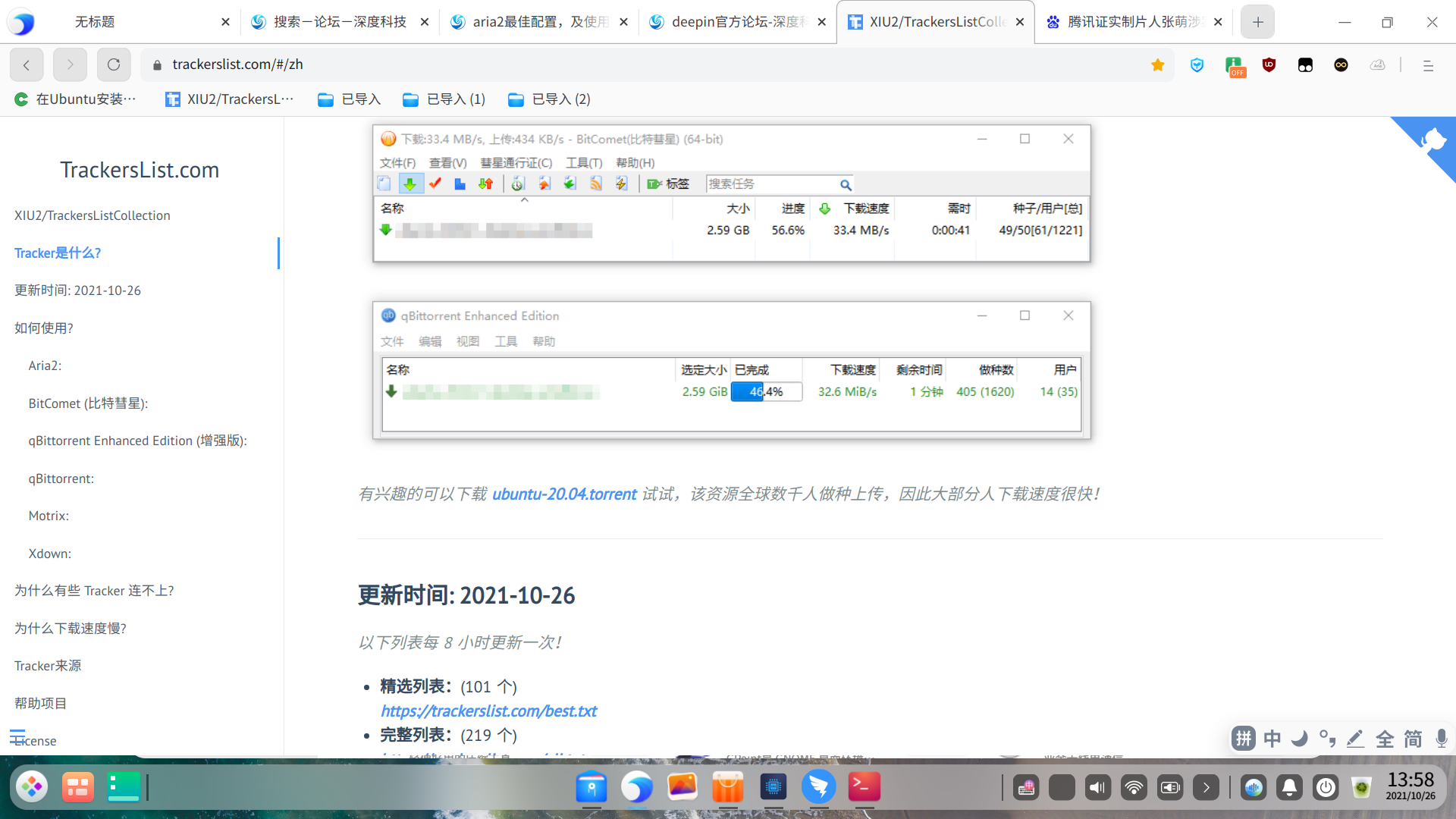Click the uBlock Origin extension icon
The image size is (1456, 819).
(x=1269, y=65)
